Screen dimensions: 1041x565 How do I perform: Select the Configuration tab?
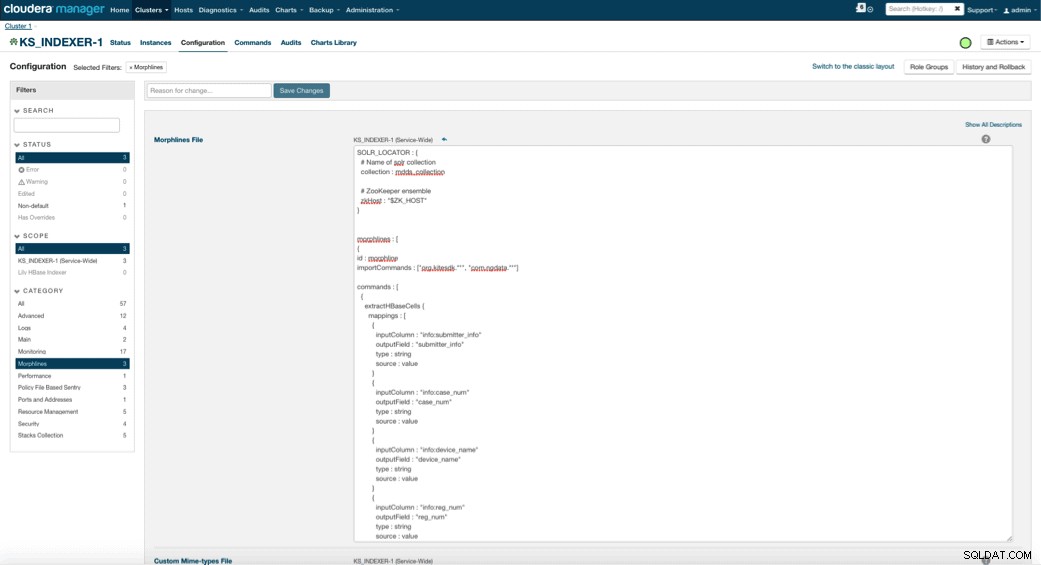(202, 42)
